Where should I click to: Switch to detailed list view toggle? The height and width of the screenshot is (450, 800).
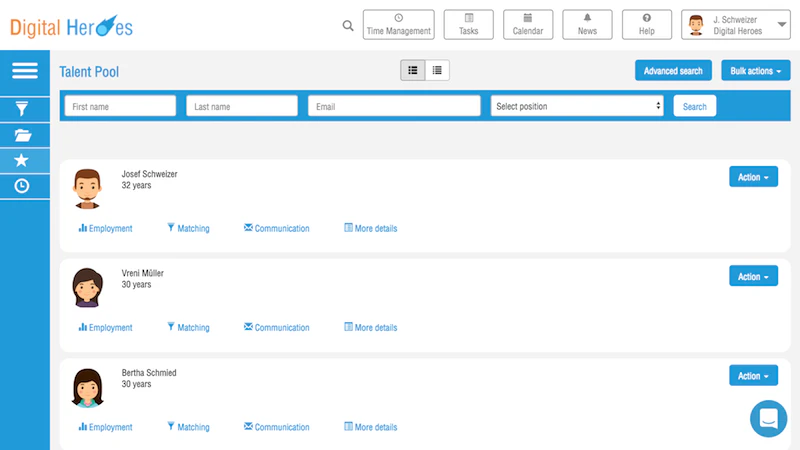[x=413, y=70]
